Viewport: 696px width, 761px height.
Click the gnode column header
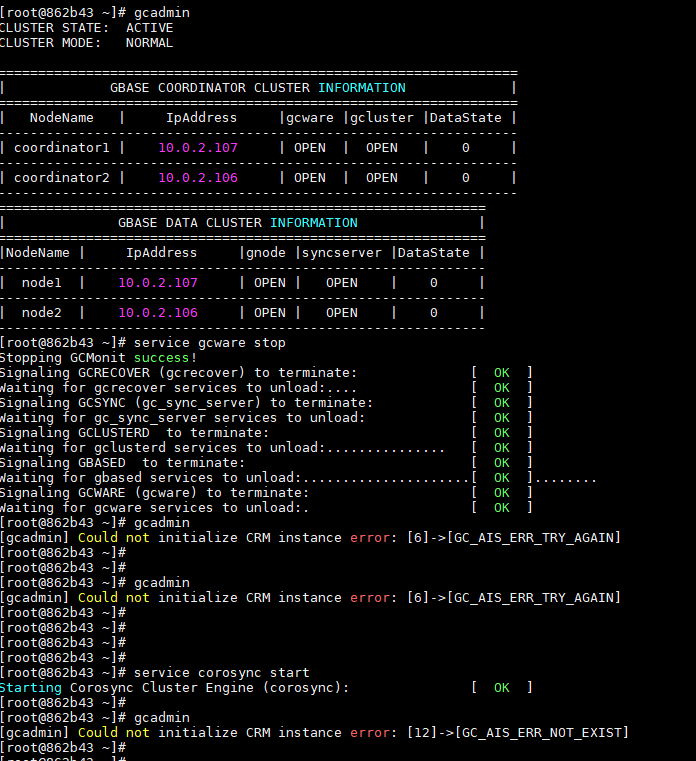[266, 253]
